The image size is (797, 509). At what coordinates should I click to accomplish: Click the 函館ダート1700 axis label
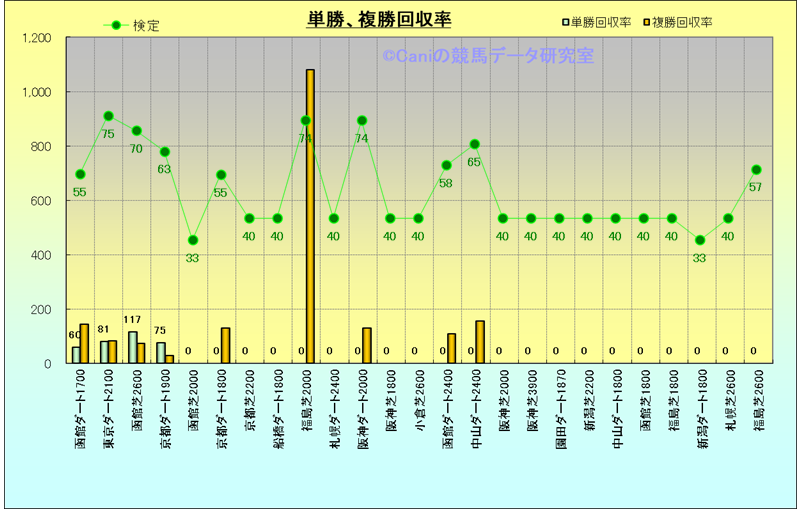point(80,410)
